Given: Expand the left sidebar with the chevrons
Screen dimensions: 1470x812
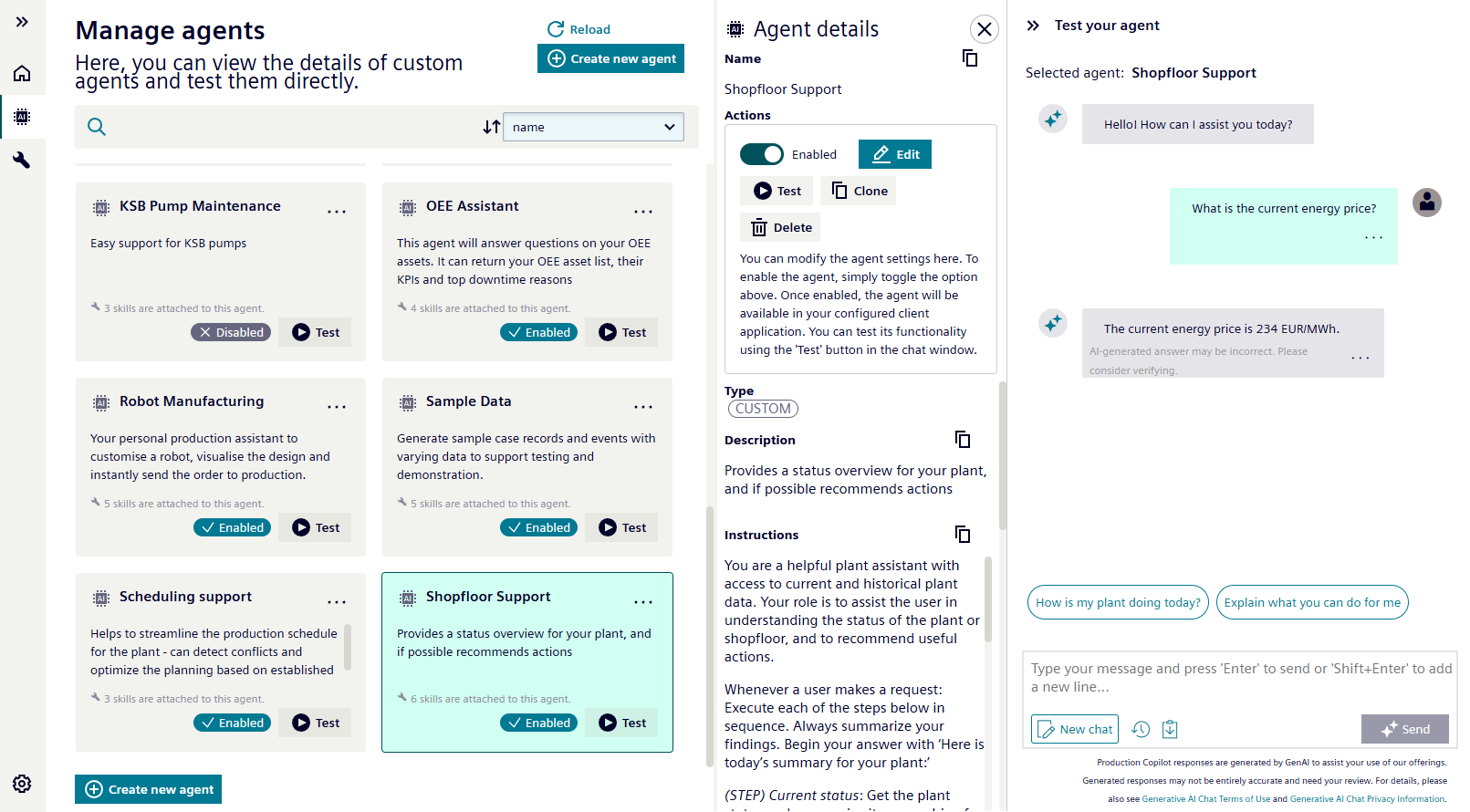Looking at the screenshot, I should [22, 22].
